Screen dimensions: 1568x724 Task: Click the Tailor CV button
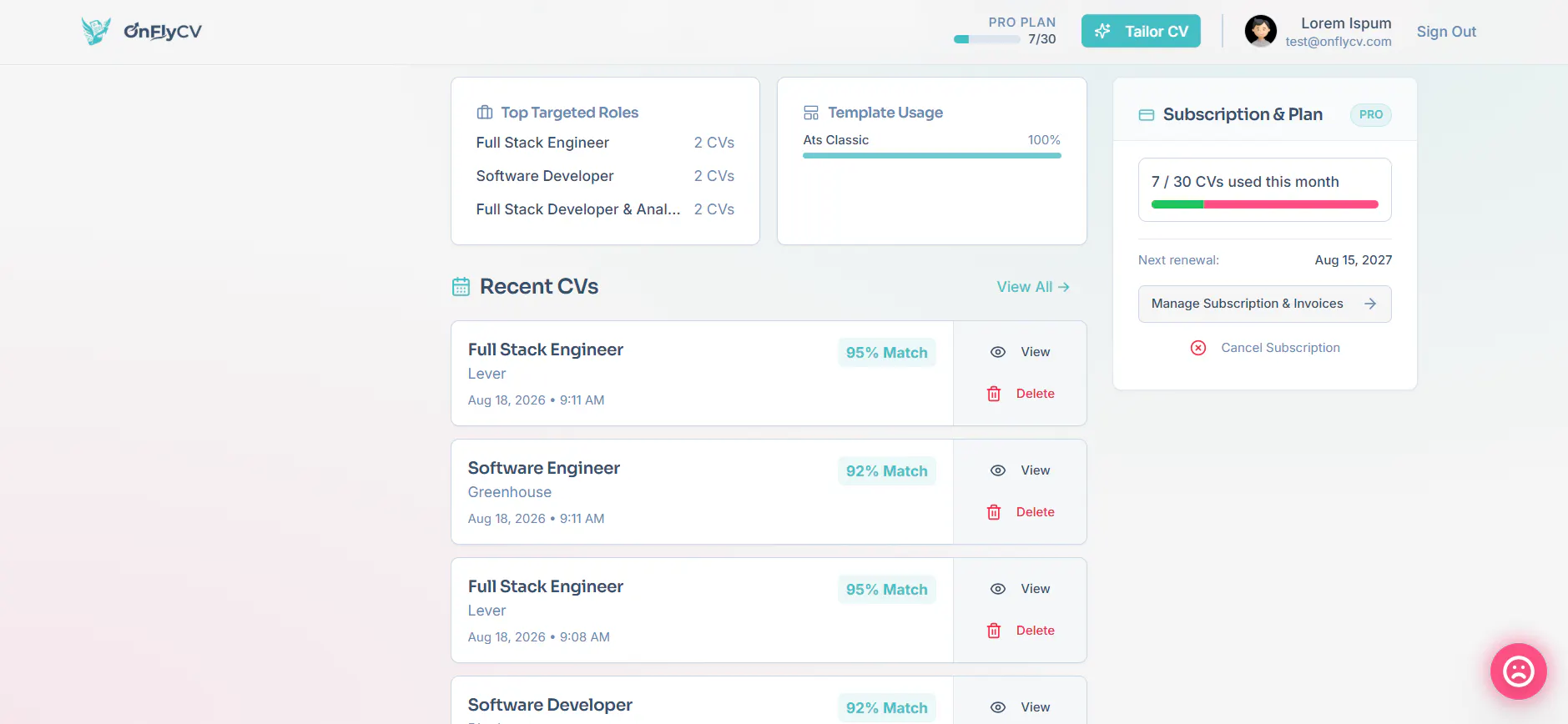(x=1141, y=31)
